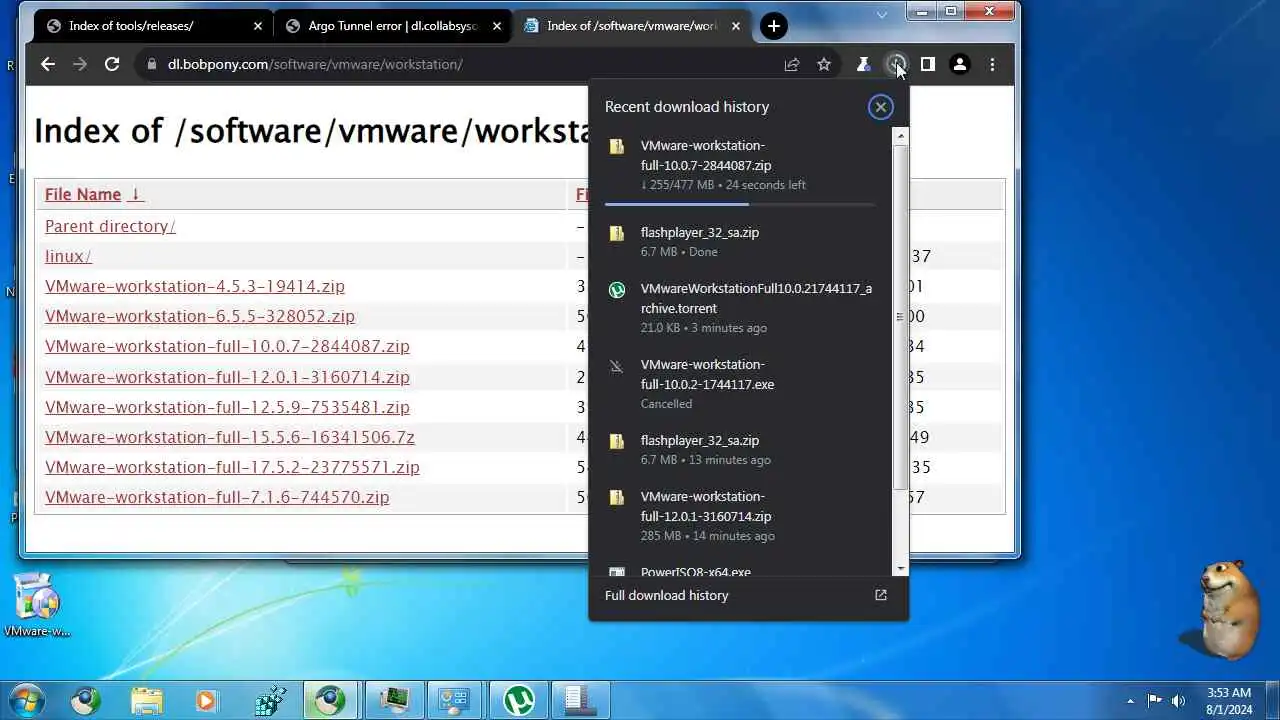Open the Chrome Labs flask icon
This screenshot has height=720, width=1280.
863,64
